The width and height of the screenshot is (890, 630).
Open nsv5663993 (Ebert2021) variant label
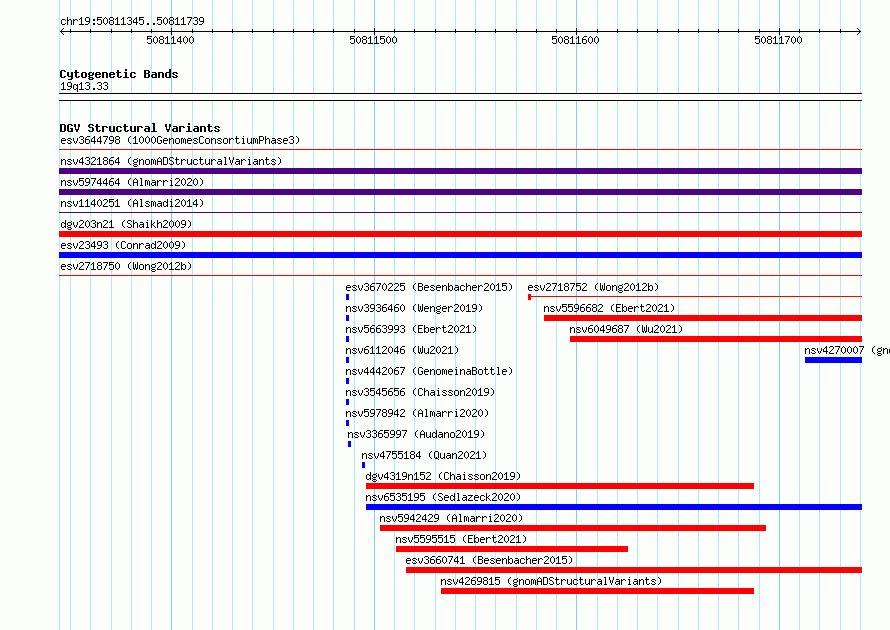(411, 329)
